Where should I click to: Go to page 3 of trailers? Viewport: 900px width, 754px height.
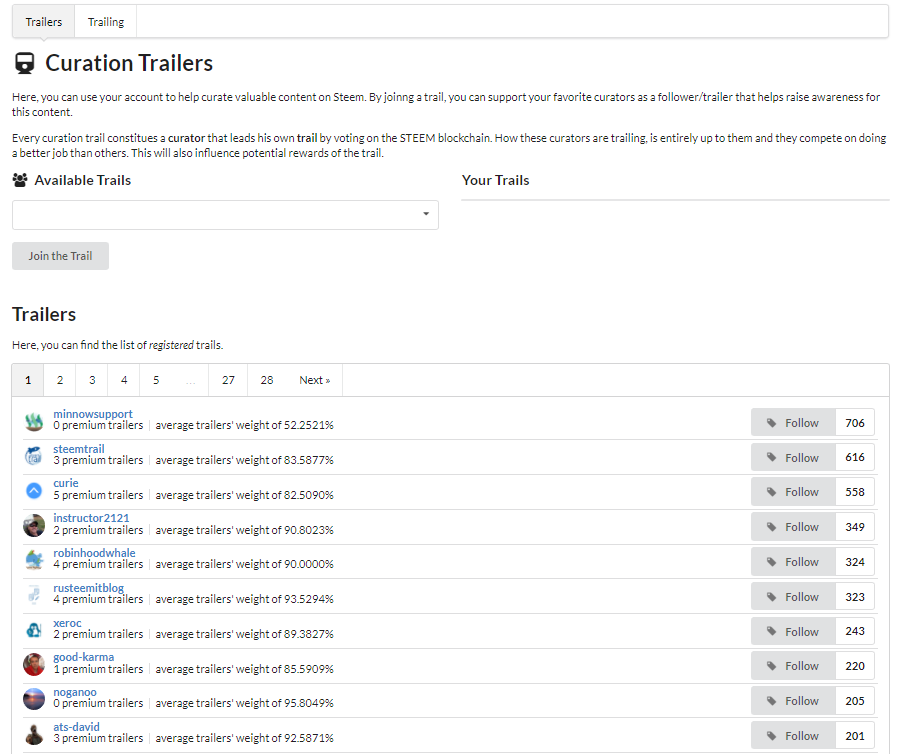(x=92, y=380)
